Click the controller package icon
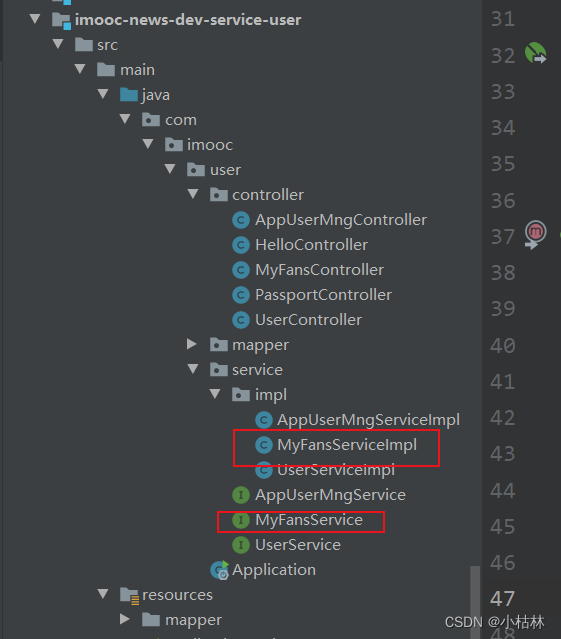 pos(219,194)
